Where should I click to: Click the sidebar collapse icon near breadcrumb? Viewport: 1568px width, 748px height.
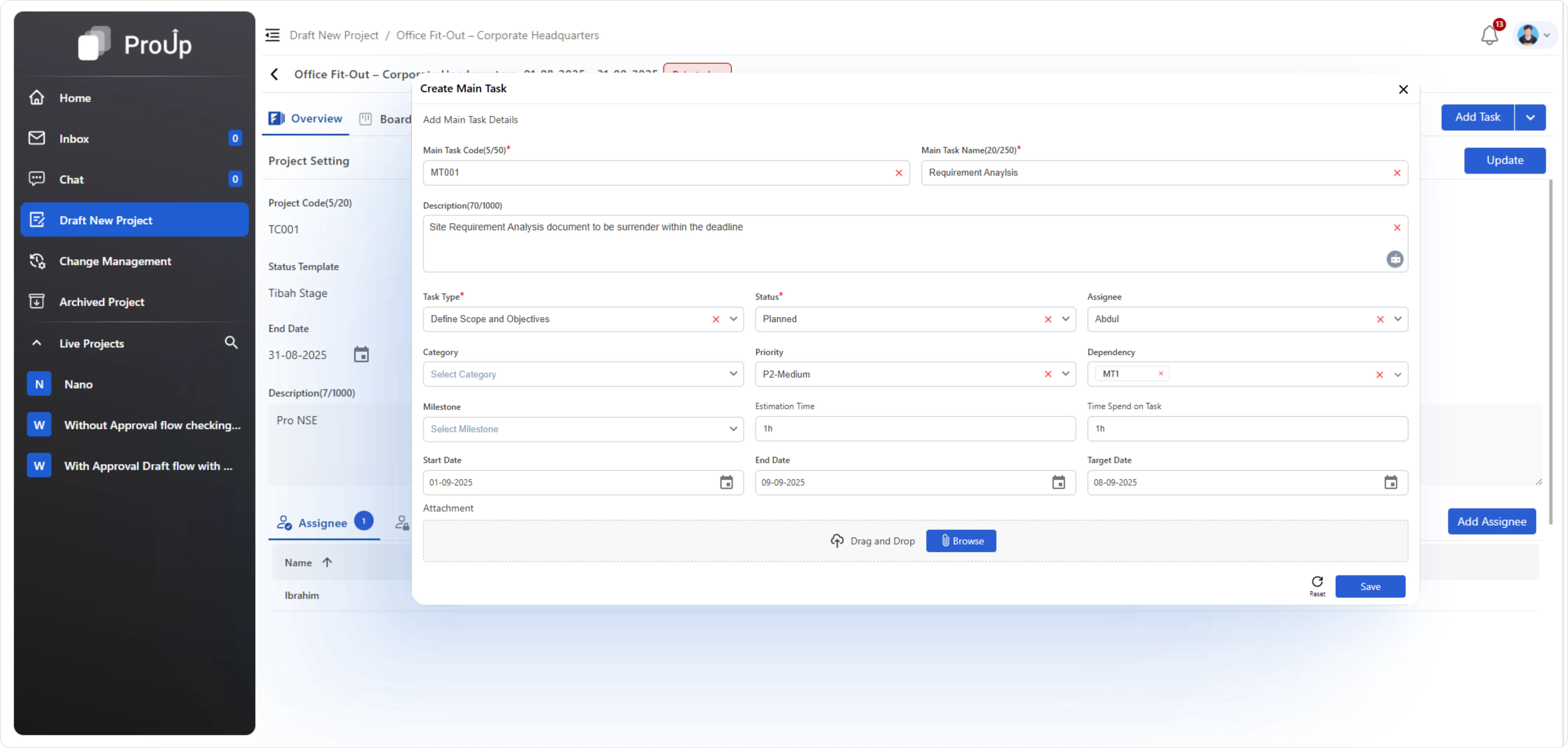(x=272, y=35)
